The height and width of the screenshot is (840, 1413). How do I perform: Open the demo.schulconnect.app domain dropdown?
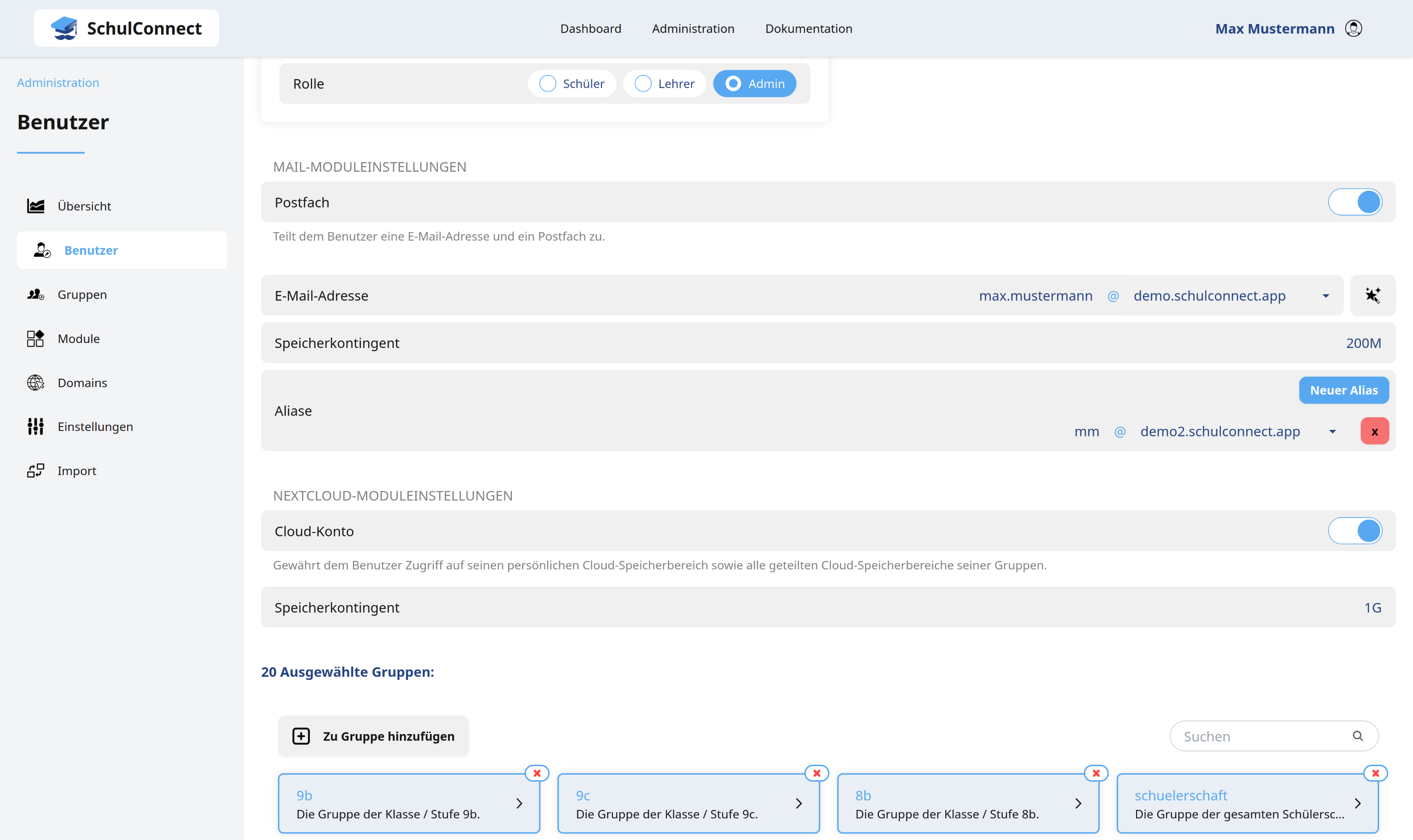1325,296
